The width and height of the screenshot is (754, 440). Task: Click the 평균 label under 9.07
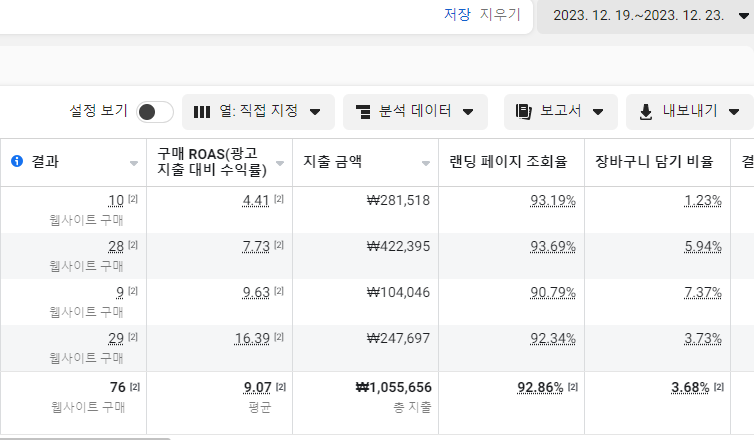pos(260,407)
